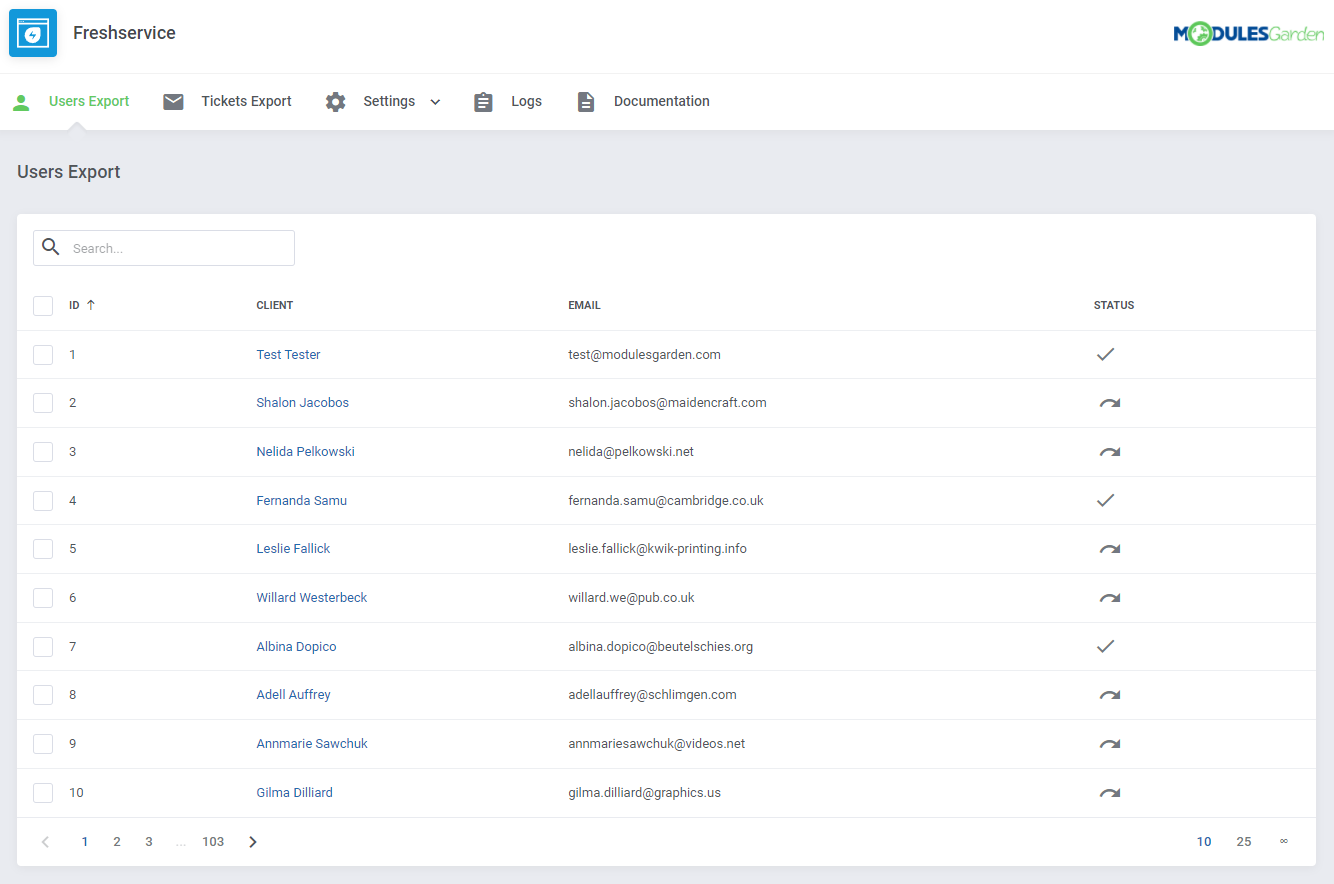
Task: Click the Tickets Export envelope icon
Action: (x=174, y=102)
